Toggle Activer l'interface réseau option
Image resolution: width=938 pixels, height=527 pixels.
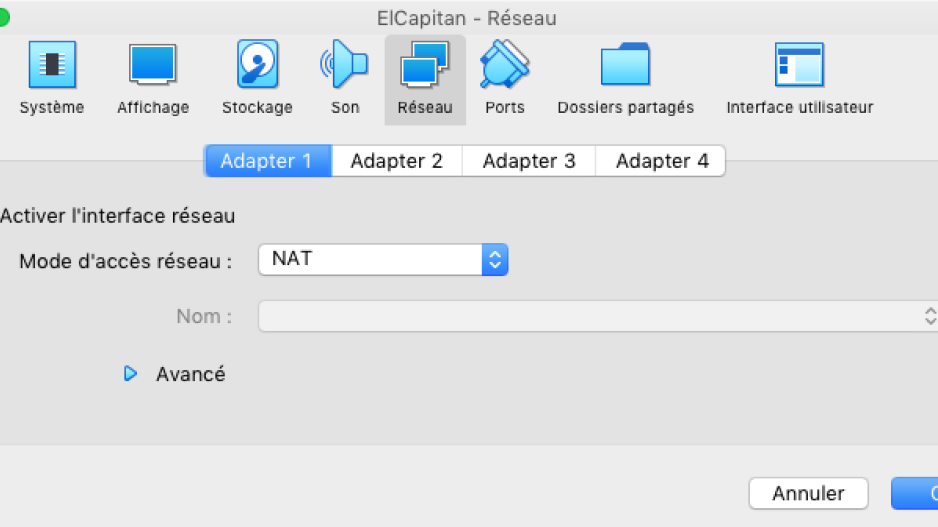point(117,216)
